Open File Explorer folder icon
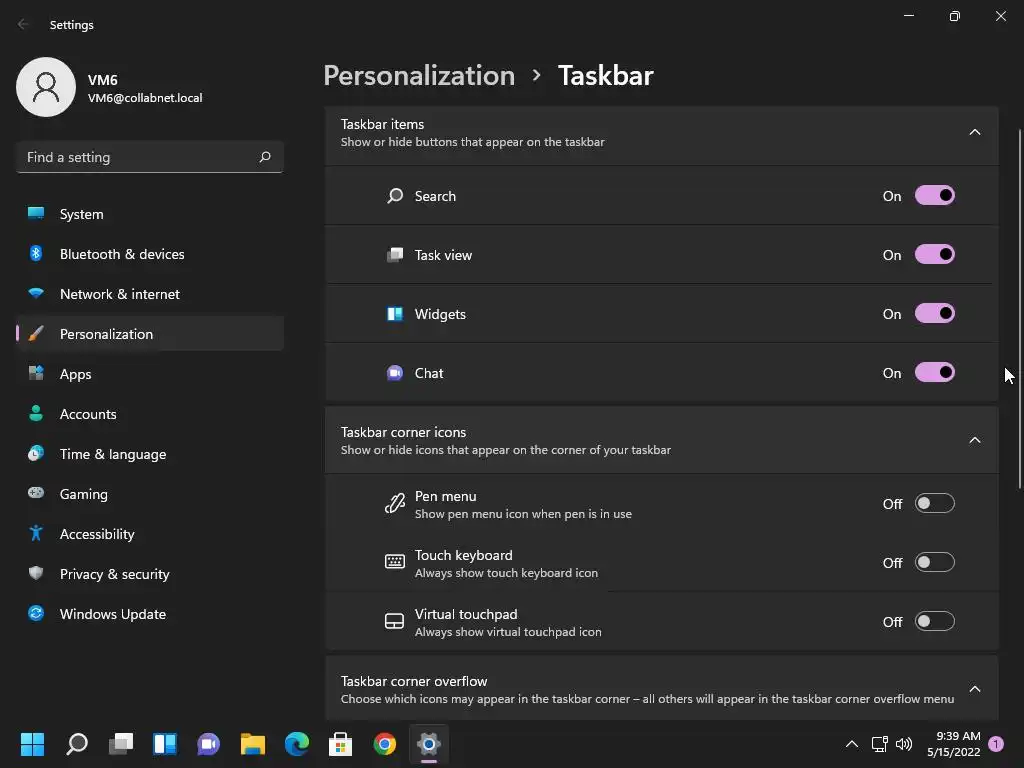The width and height of the screenshot is (1024, 768). (x=253, y=744)
